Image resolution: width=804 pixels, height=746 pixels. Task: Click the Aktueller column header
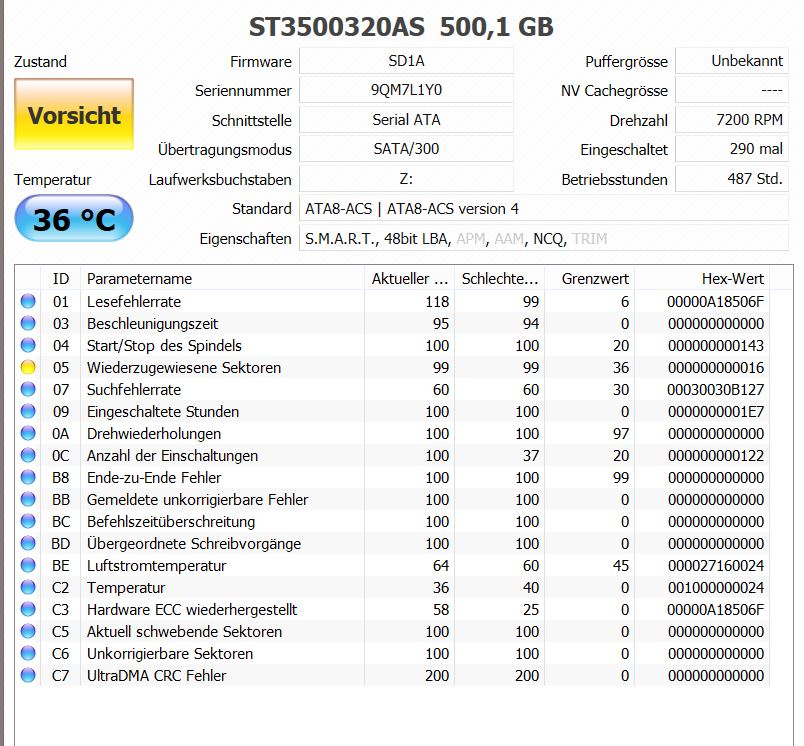409,278
